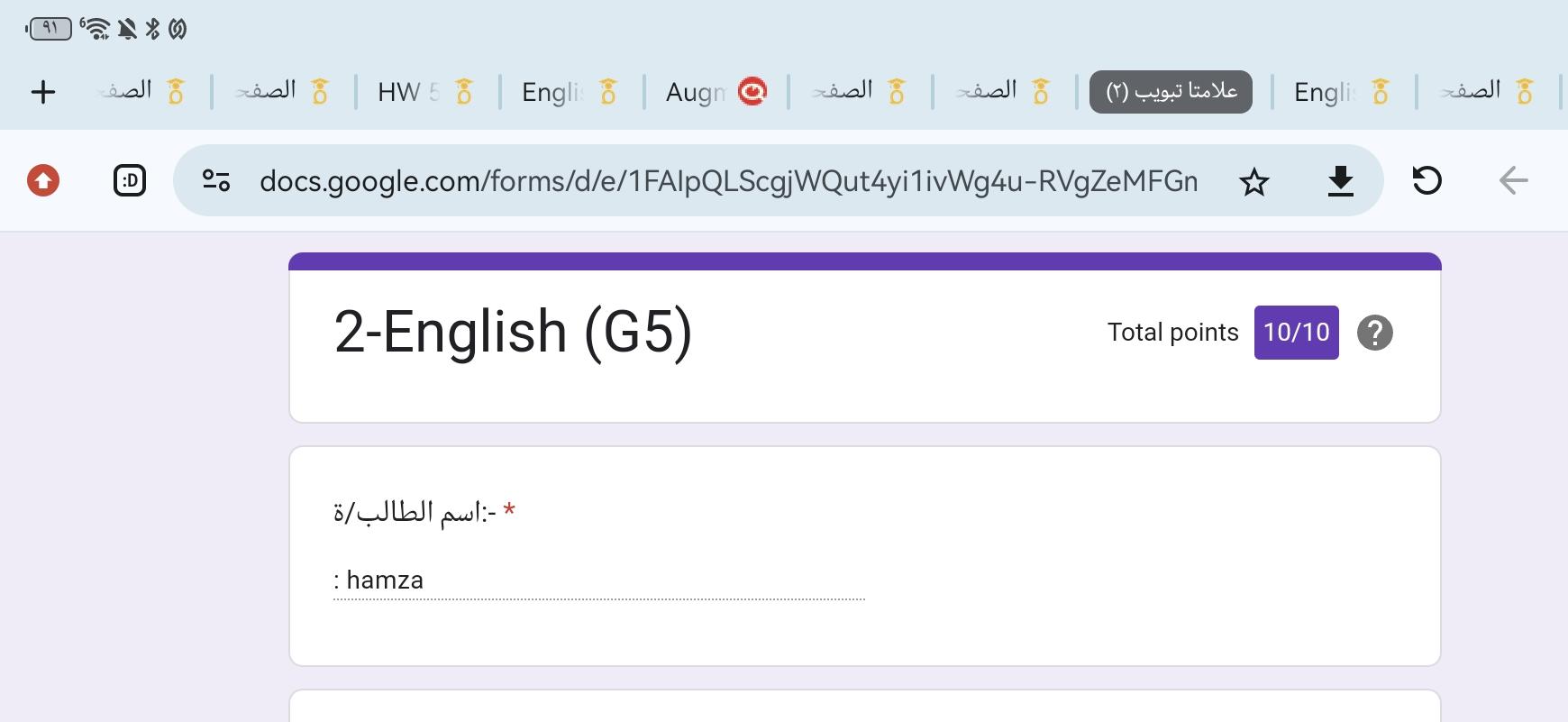Switch to the HW 5 tab
Screen dimensions: 1568x722
424,92
